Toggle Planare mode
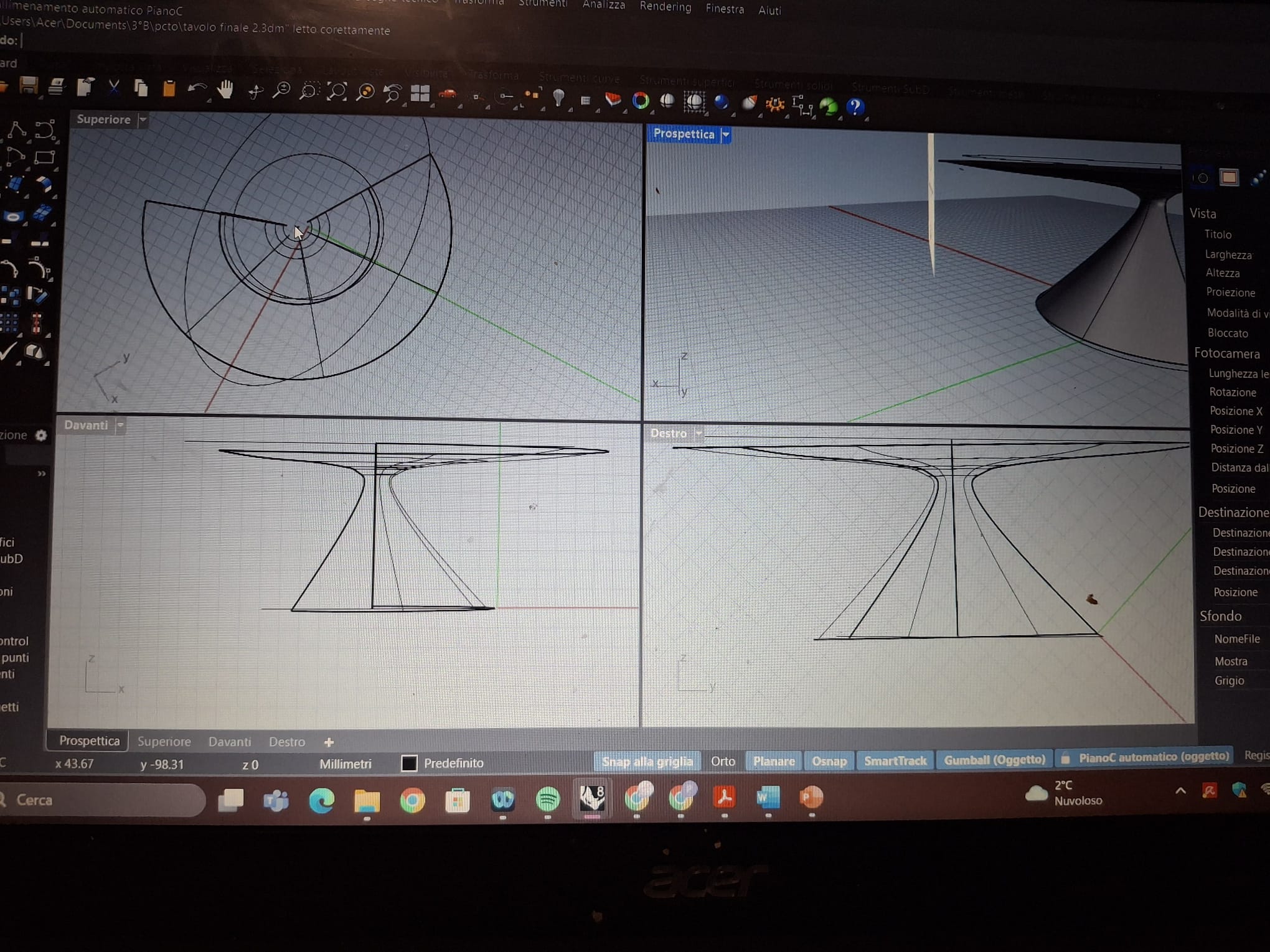This screenshot has width=1270, height=952. 774,761
